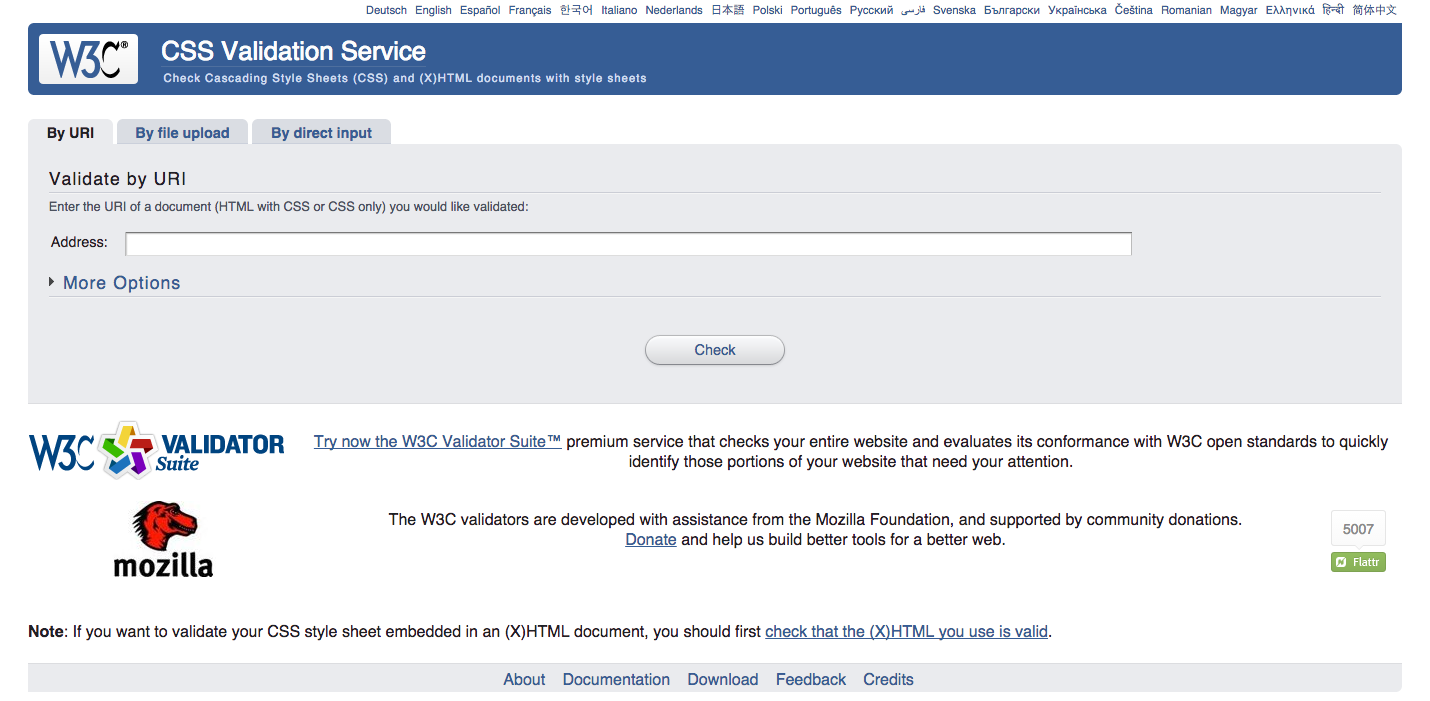Click the green Flattr button
Screen dimensions: 1430x701
click(1358, 562)
